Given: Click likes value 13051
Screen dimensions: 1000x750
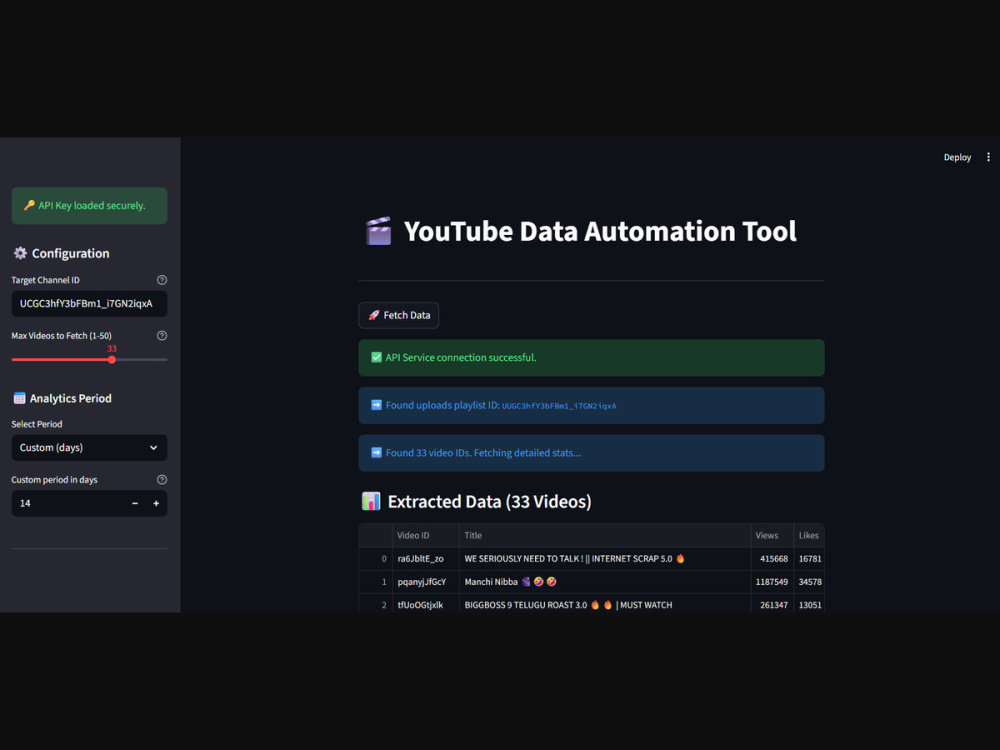Looking at the screenshot, I should pos(809,605).
